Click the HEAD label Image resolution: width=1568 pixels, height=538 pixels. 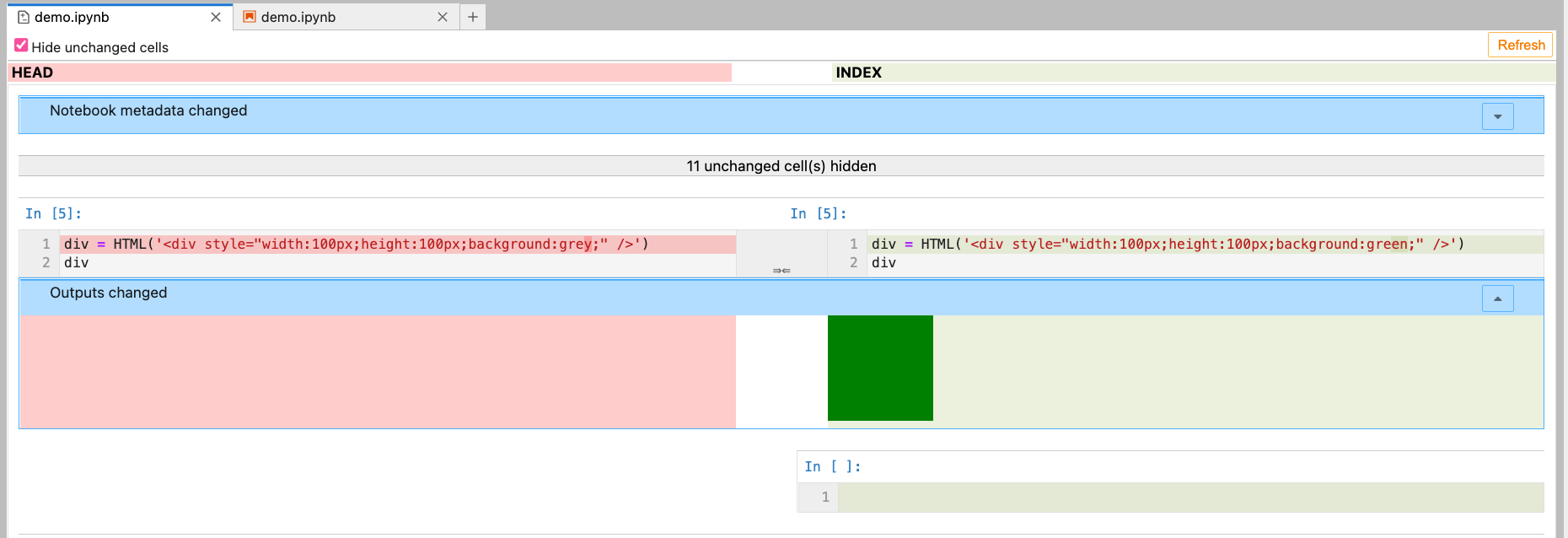pyautogui.click(x=32, y=73)
